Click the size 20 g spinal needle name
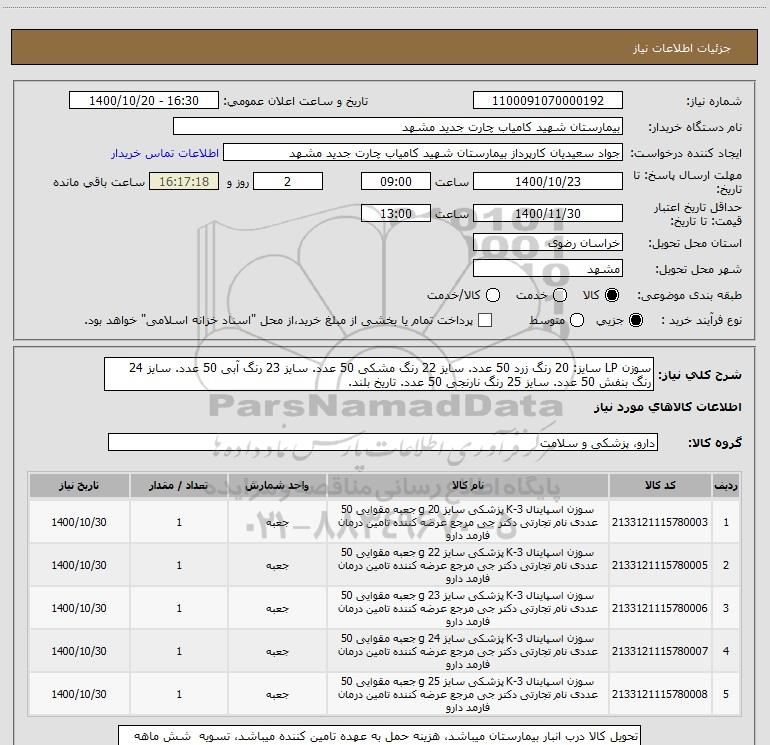This screenshot has height=745, width=770. [468, 522]
